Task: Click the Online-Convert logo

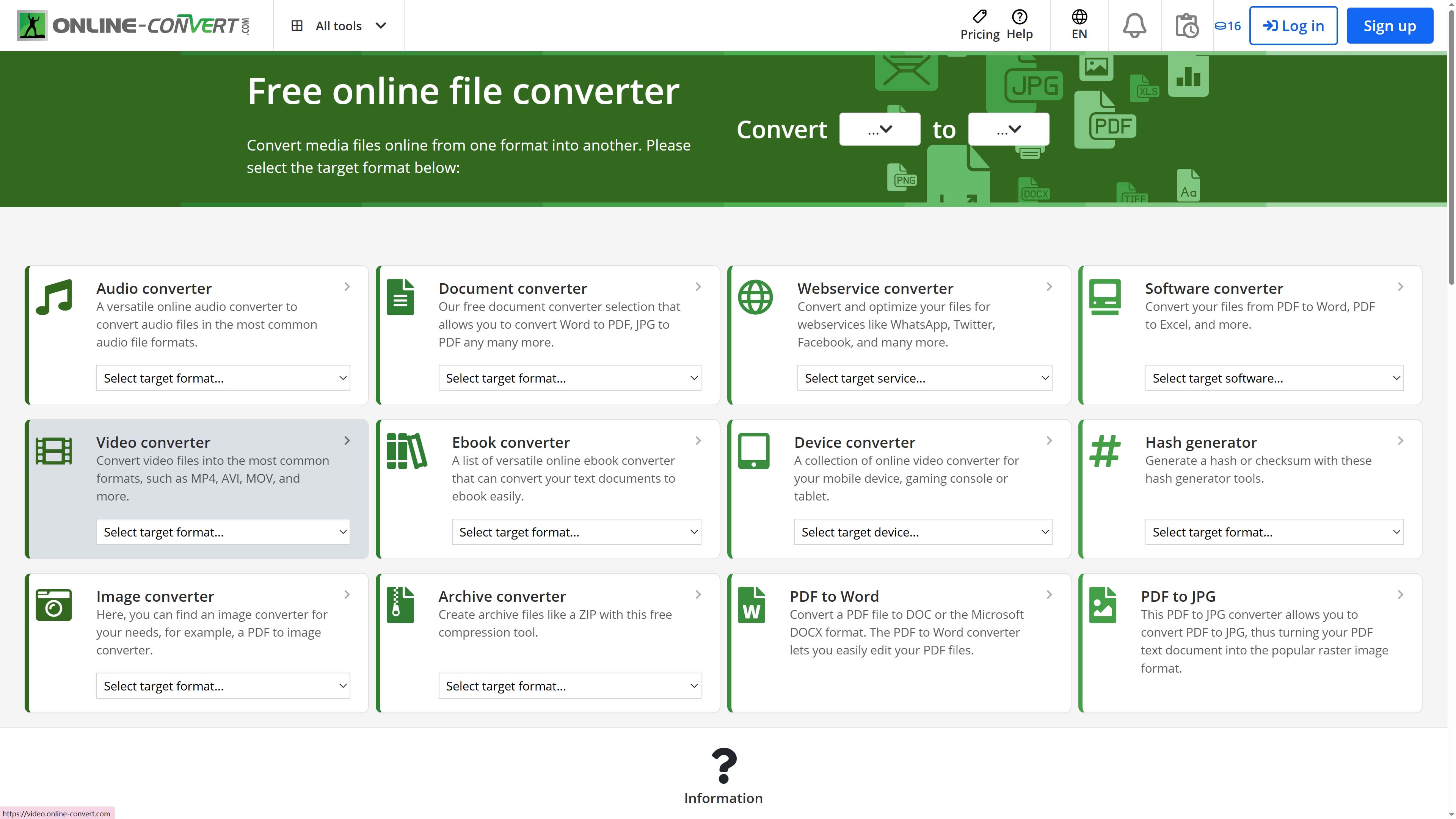Action: pos(133,25)
